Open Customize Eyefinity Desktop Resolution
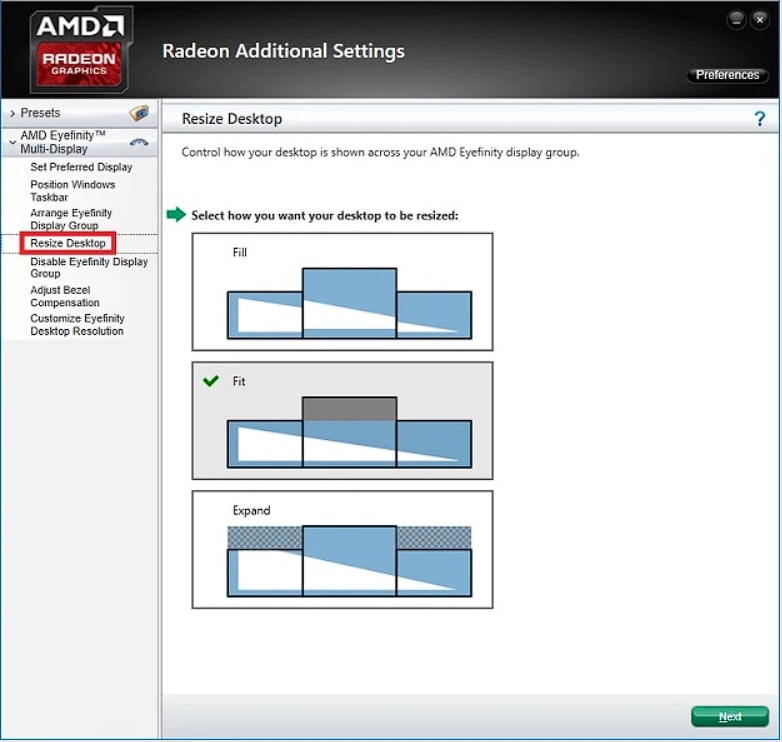Viewport: 782px width, 742px height. pyautogui.click(x=77, y=325)
